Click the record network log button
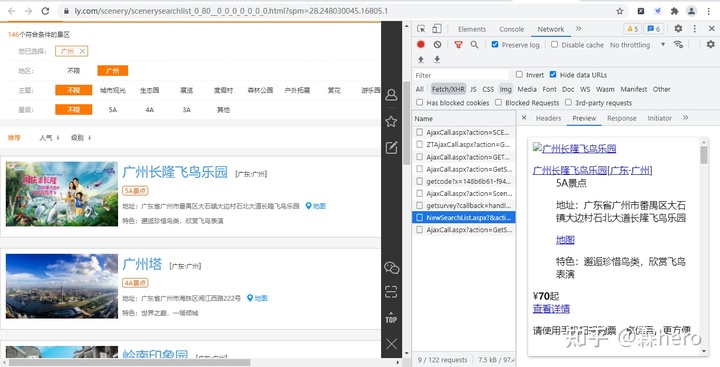Screen dimensions: 720x367 point(421,45)
